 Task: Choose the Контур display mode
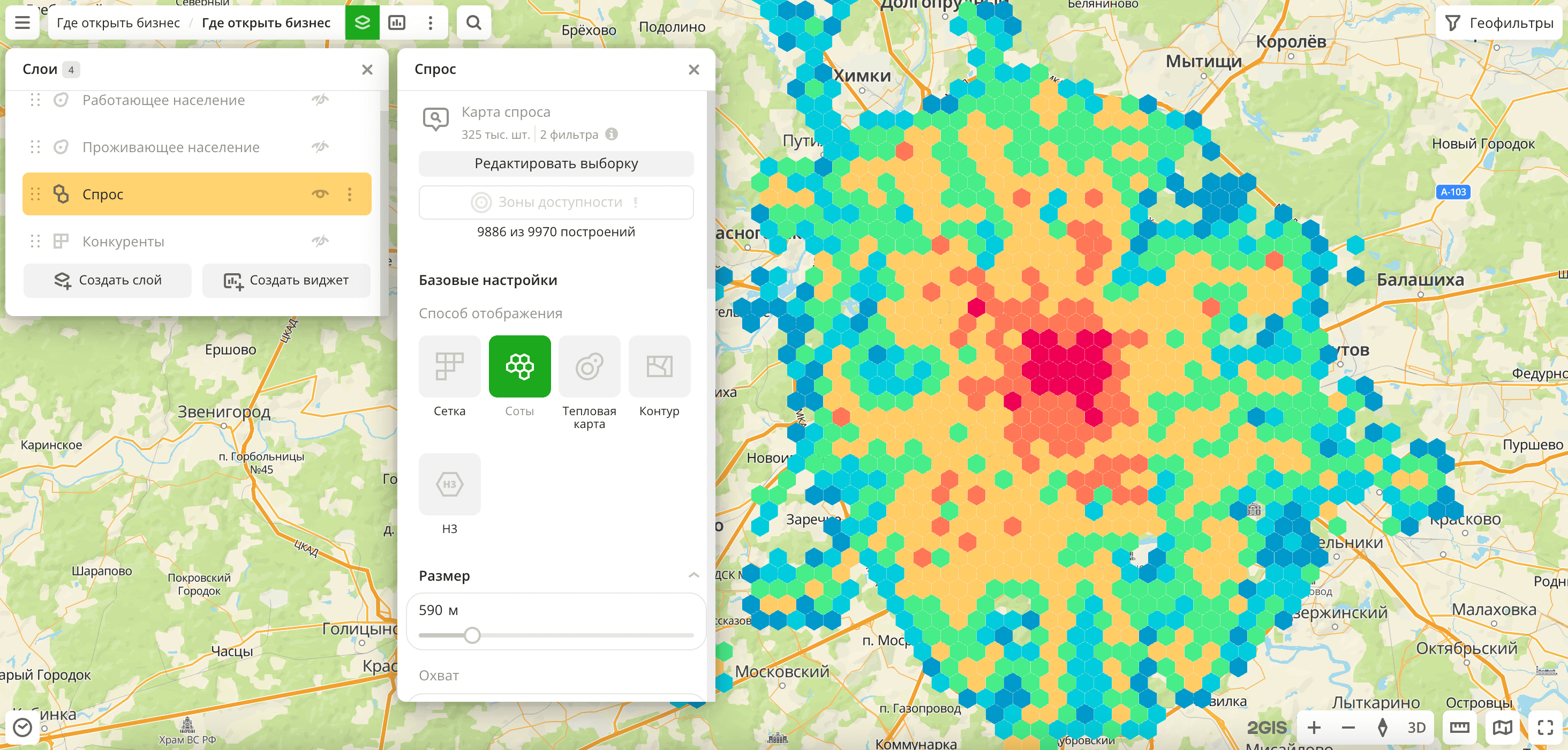[659, 367]
